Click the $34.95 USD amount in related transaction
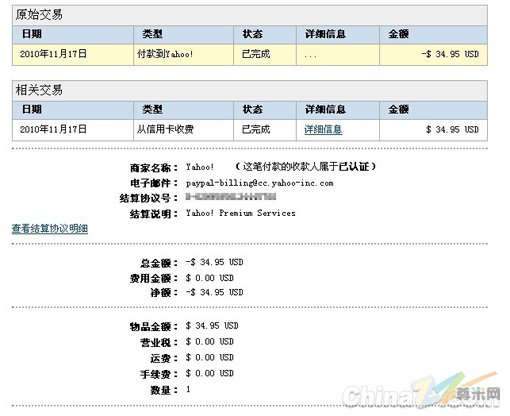 click(452, 129)
